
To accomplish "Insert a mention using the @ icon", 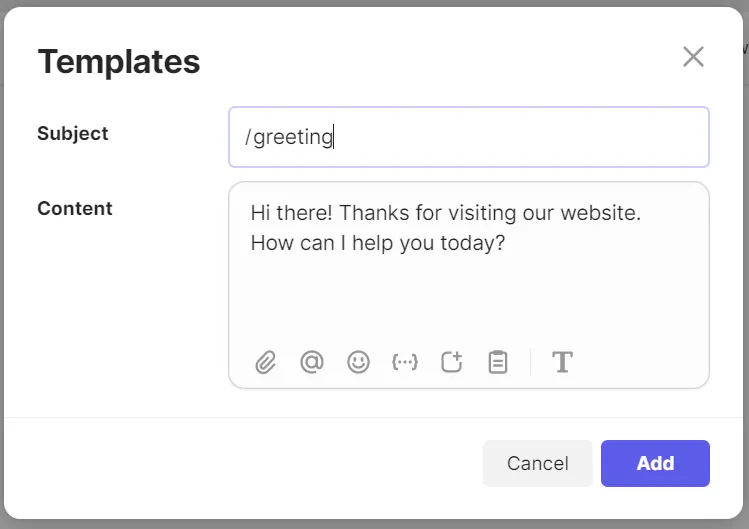I will point(312,362).
